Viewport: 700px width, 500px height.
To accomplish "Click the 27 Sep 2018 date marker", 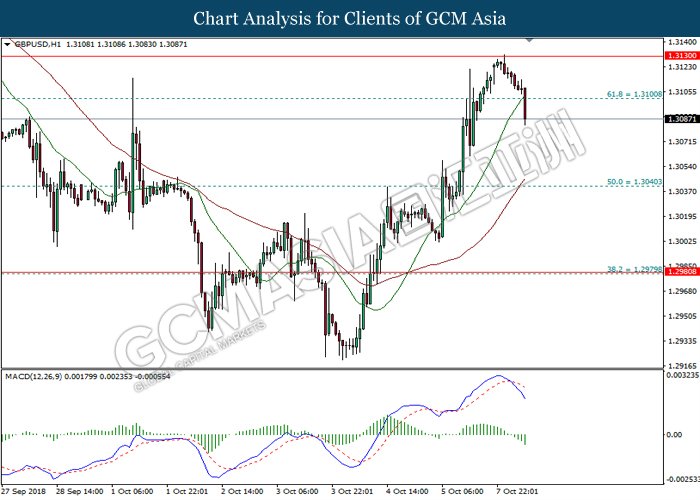I will click(24, 491).
